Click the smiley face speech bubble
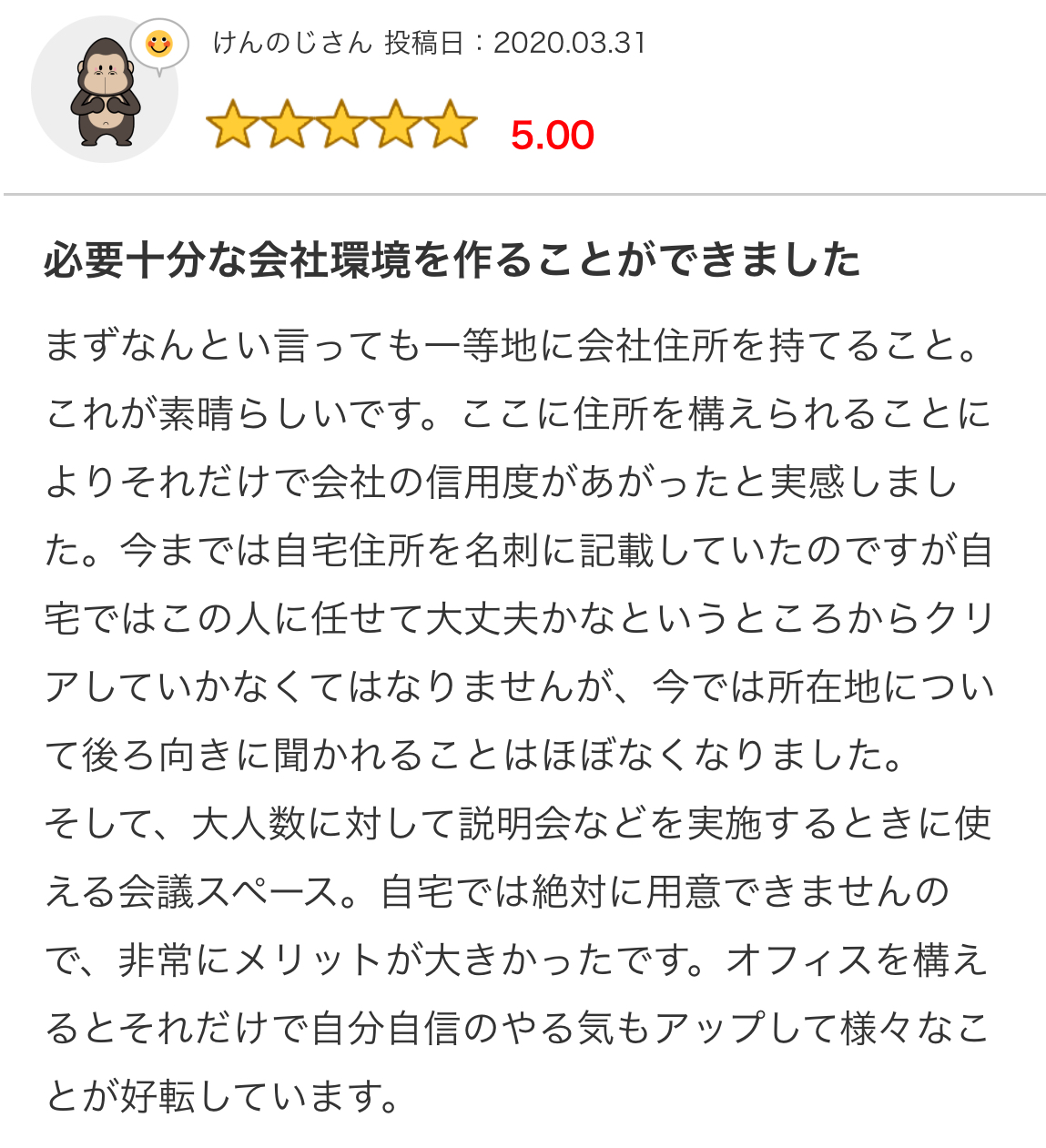Image resolution: width=1046 pixels, height=1148 pixels. (x=159, y=45)
